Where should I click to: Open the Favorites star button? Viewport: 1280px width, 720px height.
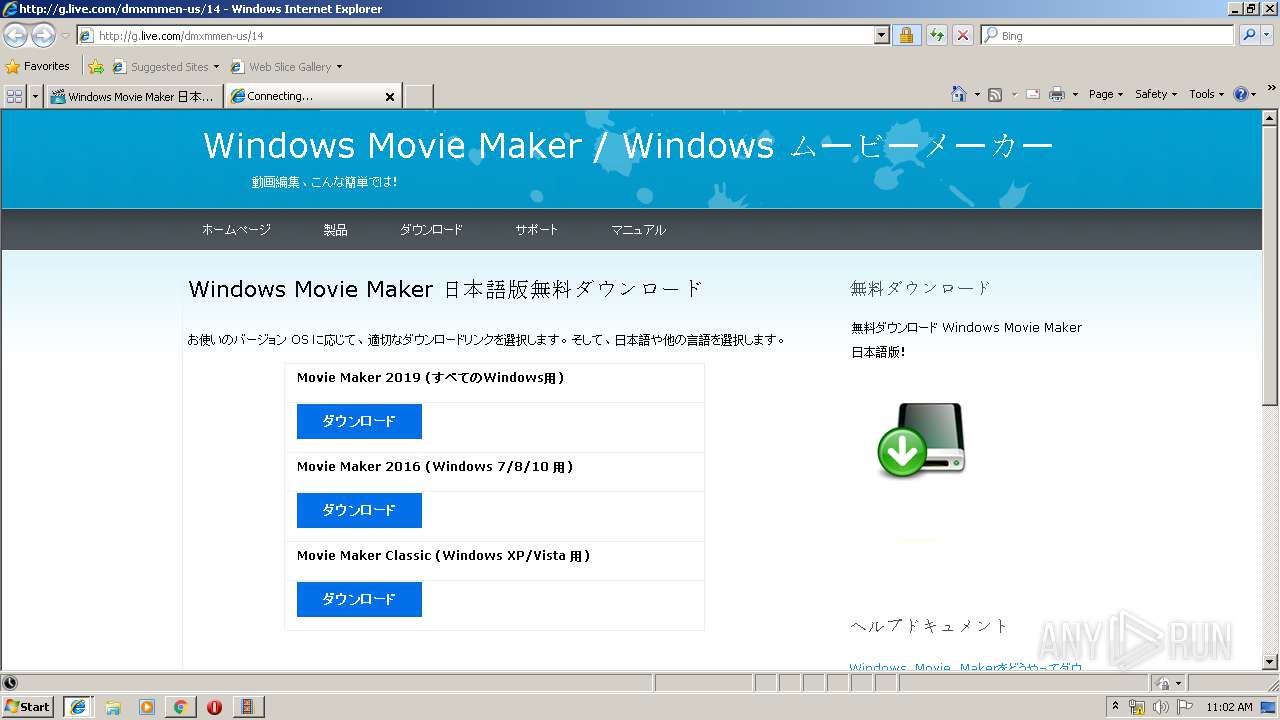coord(37,67)
